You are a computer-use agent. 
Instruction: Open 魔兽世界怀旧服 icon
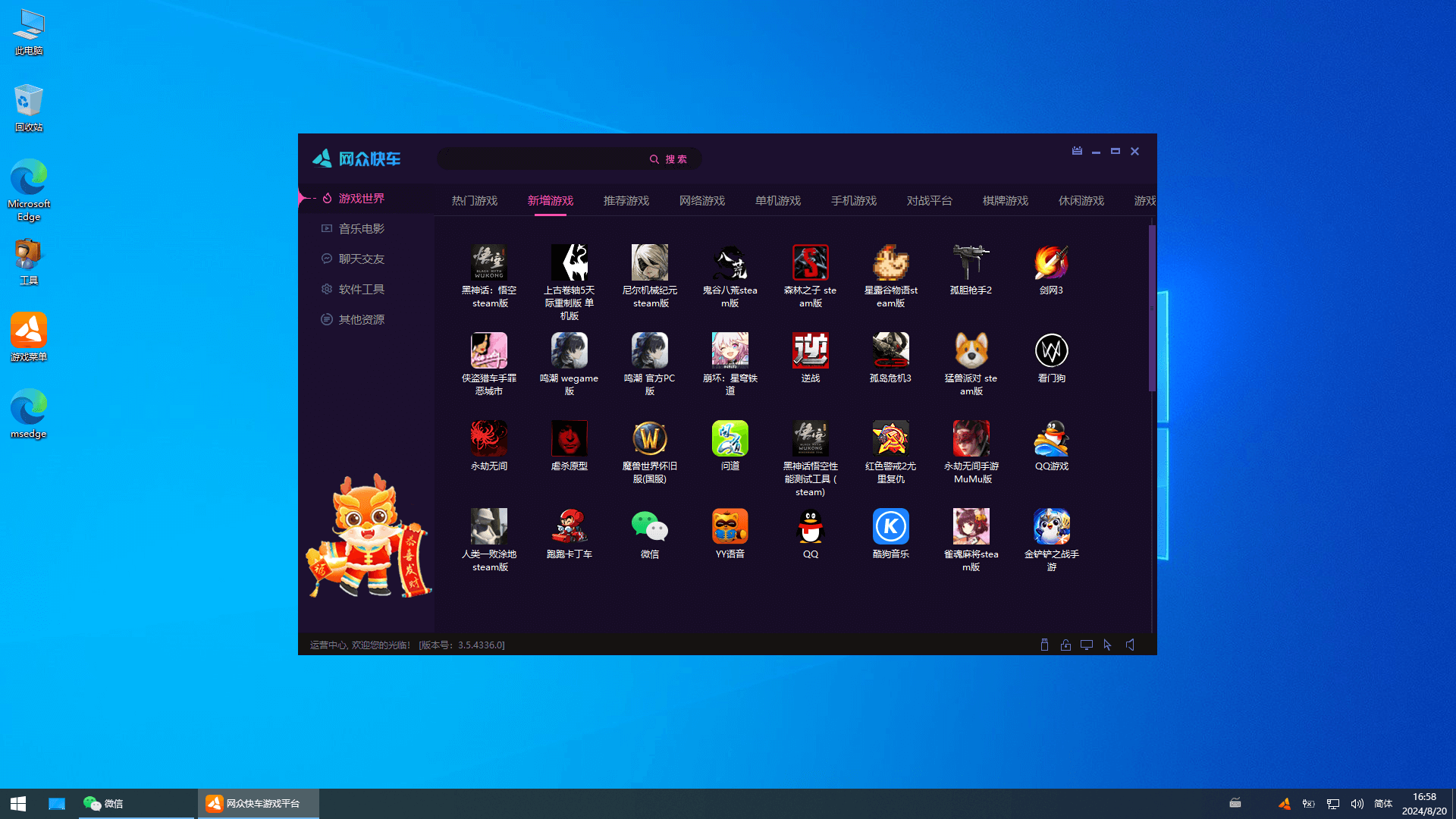[x=650, y=438]
